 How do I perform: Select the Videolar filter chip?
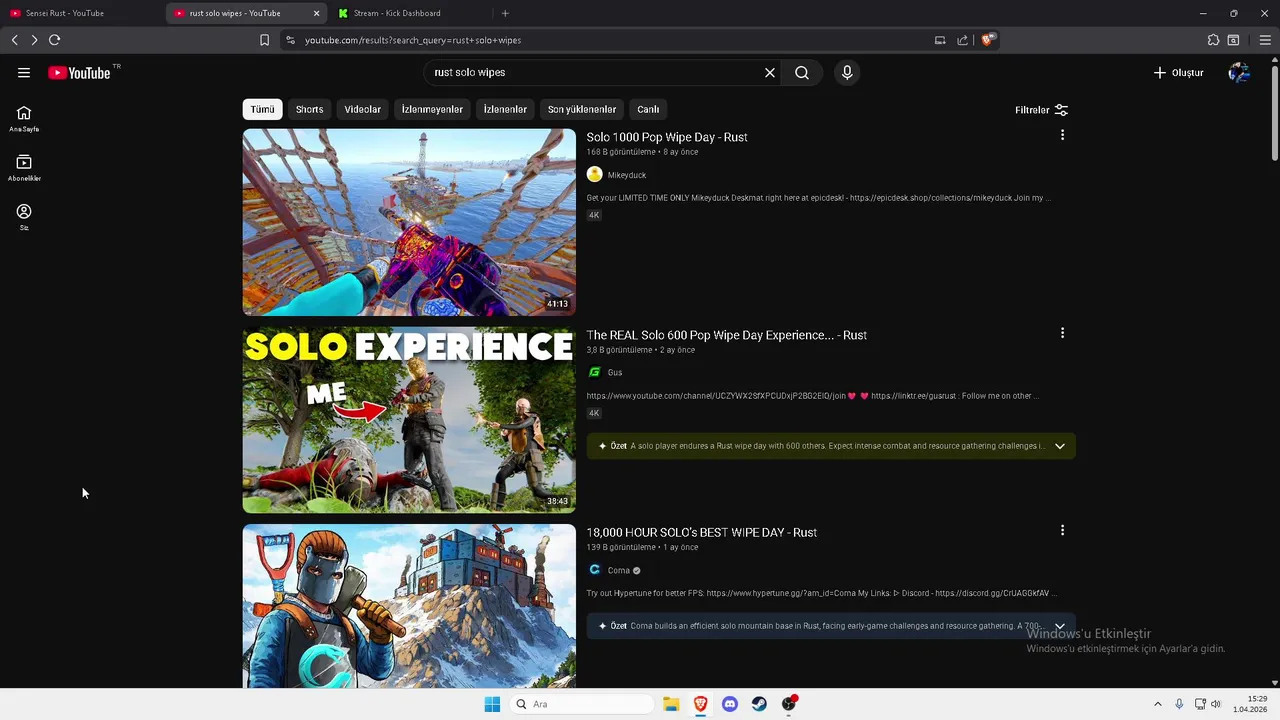tap(362, 109)
